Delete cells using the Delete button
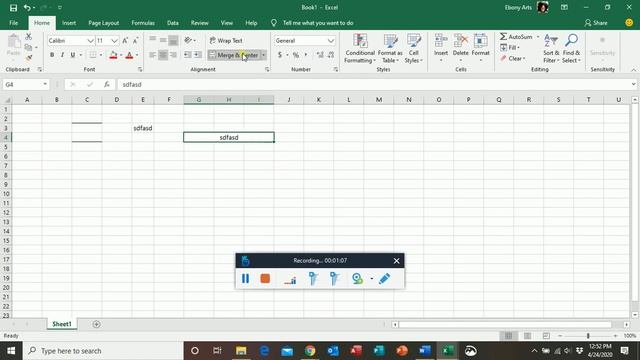The height and width of the screenshot is (360, 640). tap(460, 48)
